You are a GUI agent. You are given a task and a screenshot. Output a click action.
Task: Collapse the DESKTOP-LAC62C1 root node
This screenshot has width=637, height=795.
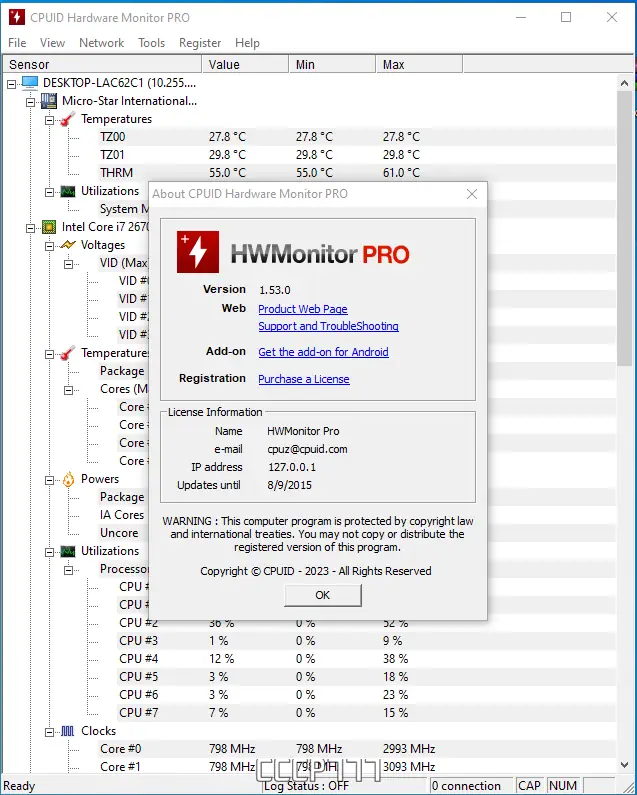11,84
